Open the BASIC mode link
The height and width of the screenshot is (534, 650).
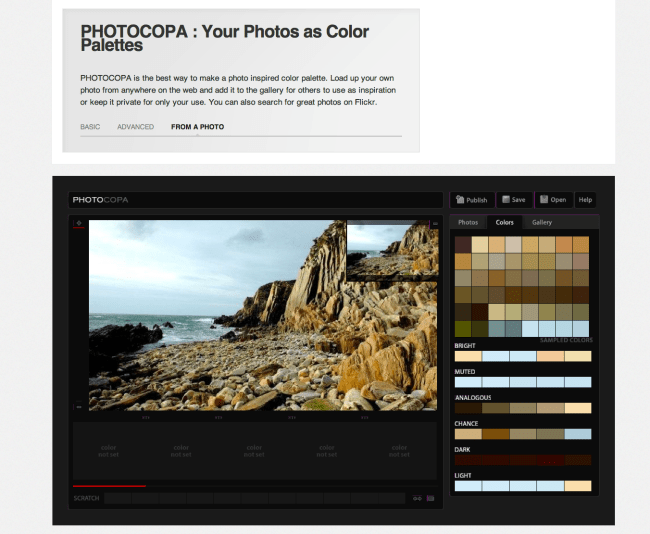point(90,127)
